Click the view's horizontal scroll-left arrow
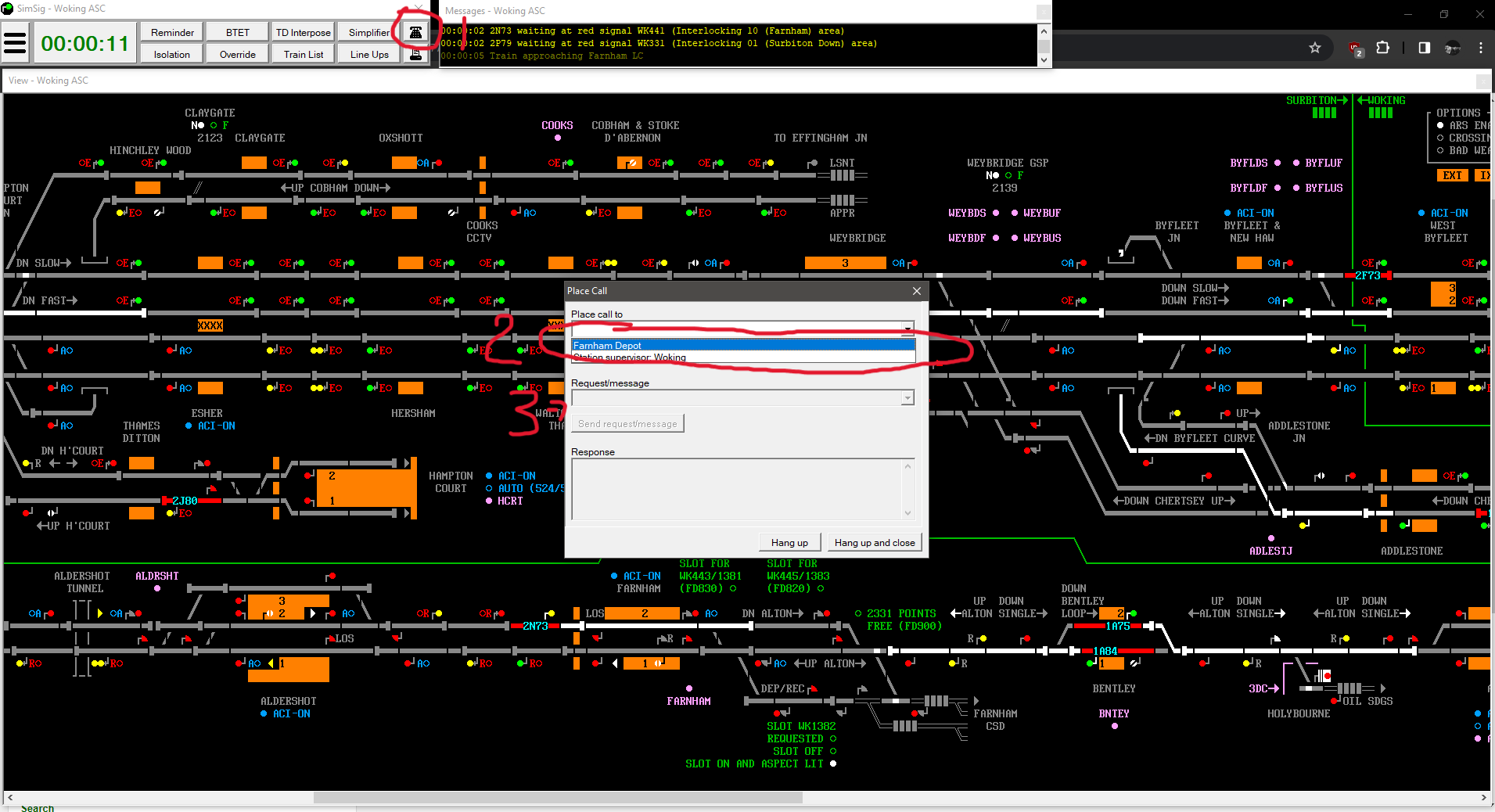Viewport: 1495px width, 812px height. pyautogui.click(x=10, y=798)
